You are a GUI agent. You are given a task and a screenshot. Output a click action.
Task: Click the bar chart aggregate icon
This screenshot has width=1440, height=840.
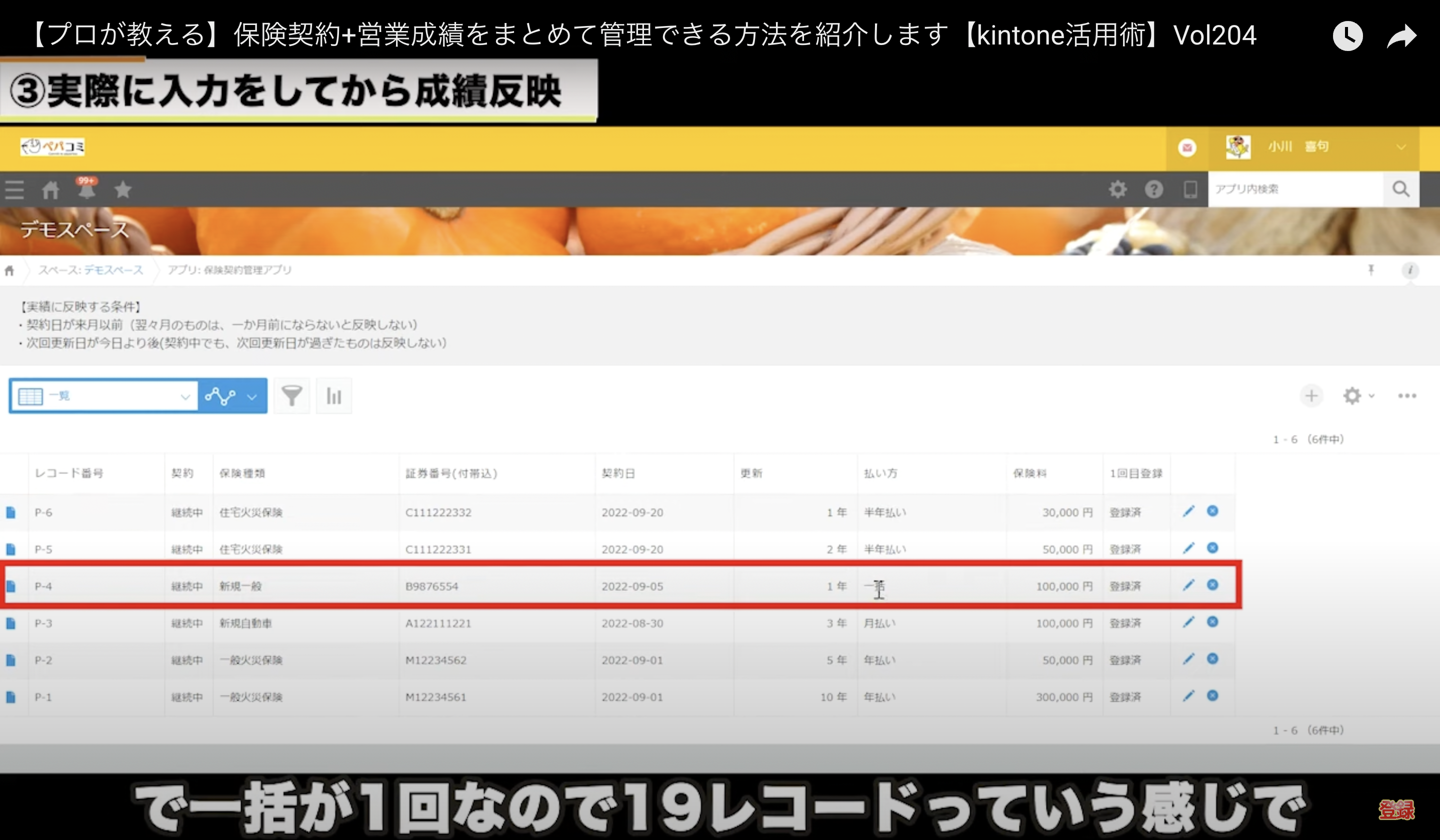(x=333, y=395)
